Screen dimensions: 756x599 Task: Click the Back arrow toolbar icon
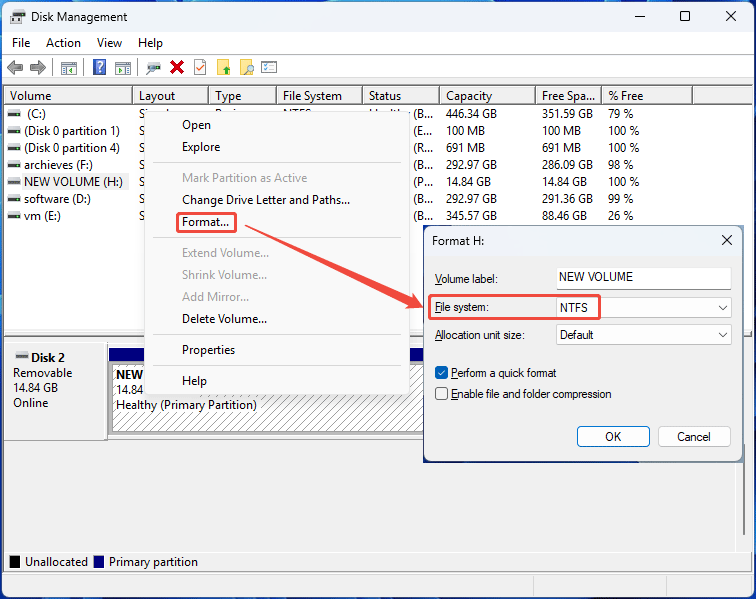click(x=15, y=68)
